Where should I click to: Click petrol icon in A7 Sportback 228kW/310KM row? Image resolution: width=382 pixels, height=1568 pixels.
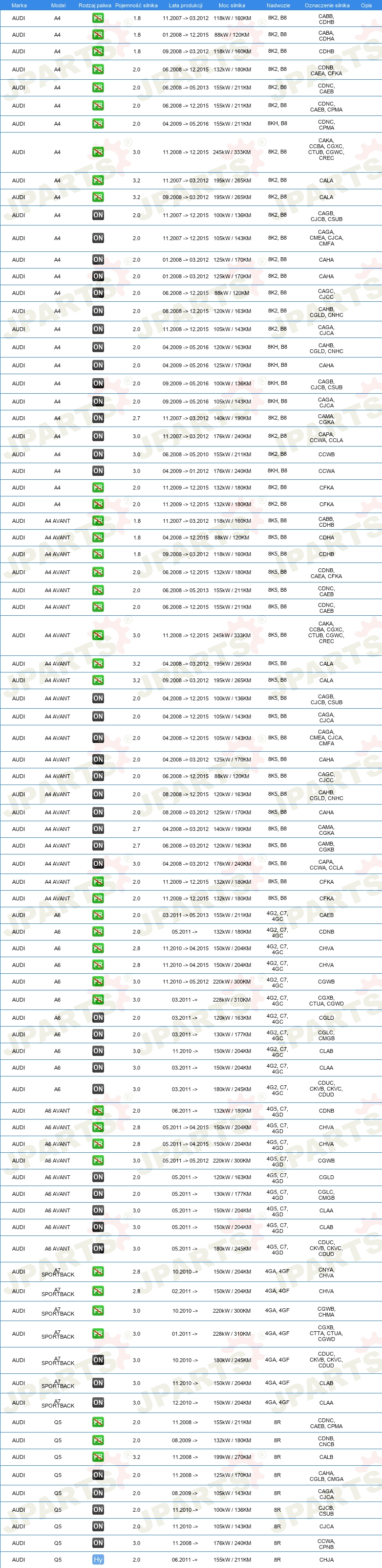(x=98, y=1334)
